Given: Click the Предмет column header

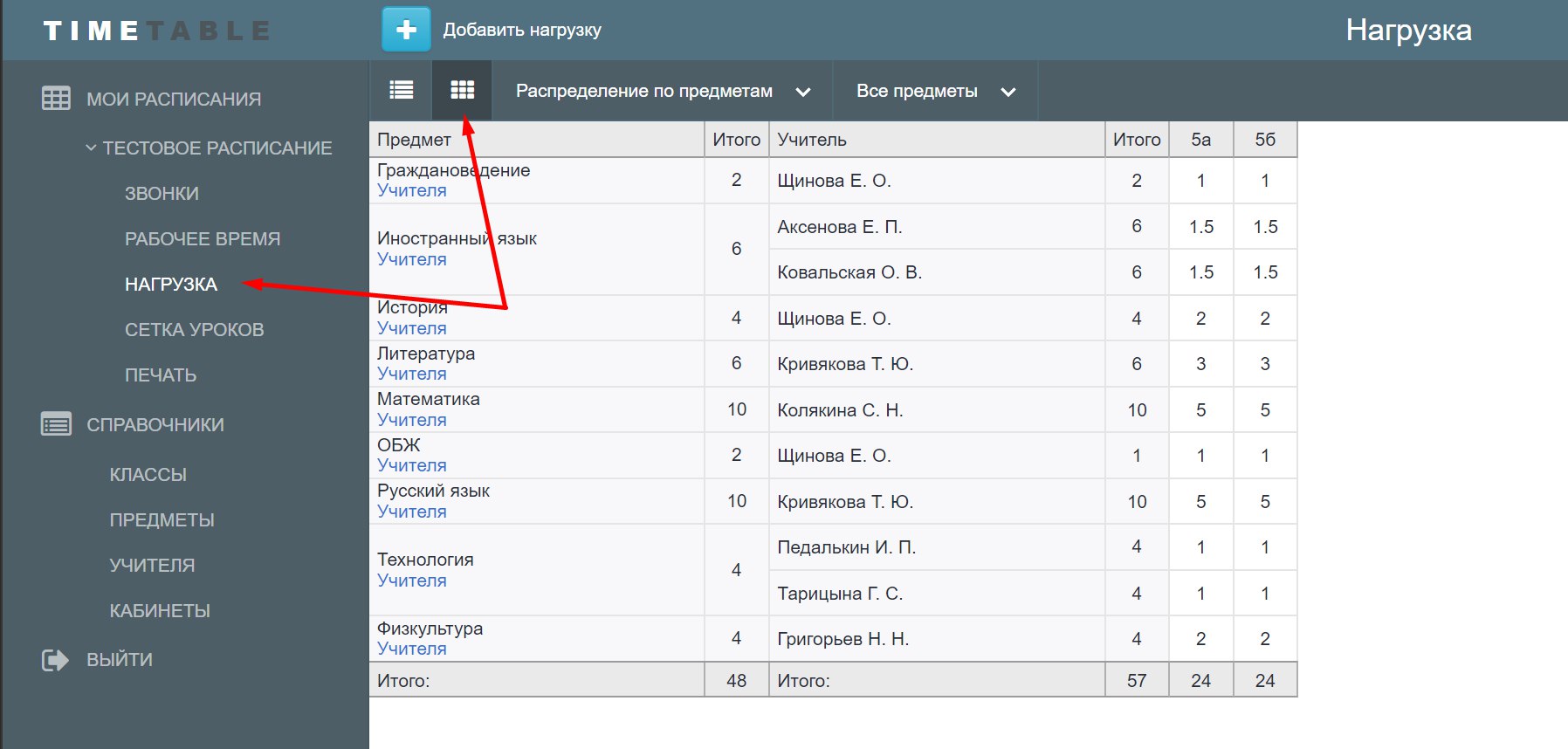Looking at the screenshot, I should pyautogui.click(x=537, y=140).
